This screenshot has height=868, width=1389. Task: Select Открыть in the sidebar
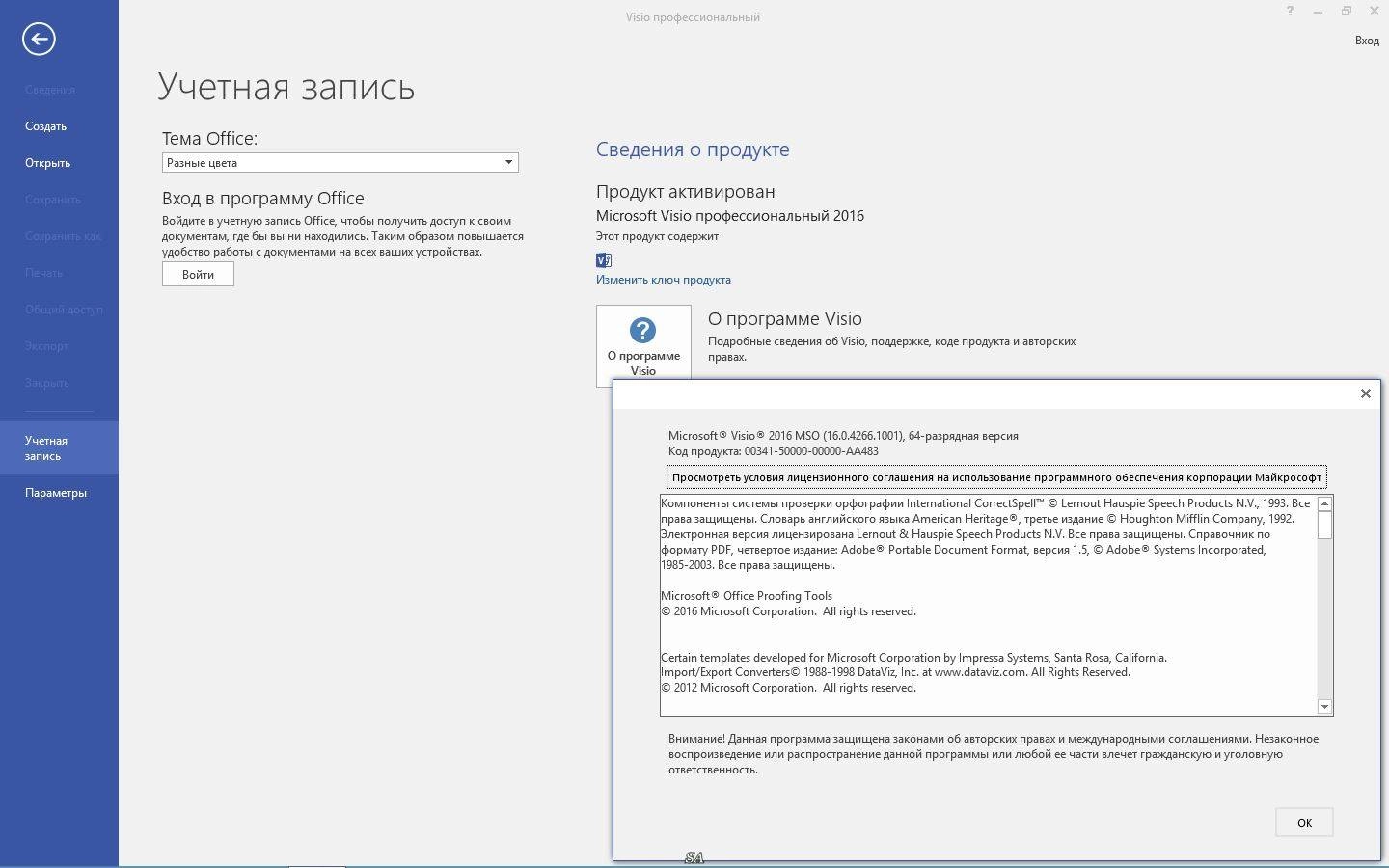45,162
